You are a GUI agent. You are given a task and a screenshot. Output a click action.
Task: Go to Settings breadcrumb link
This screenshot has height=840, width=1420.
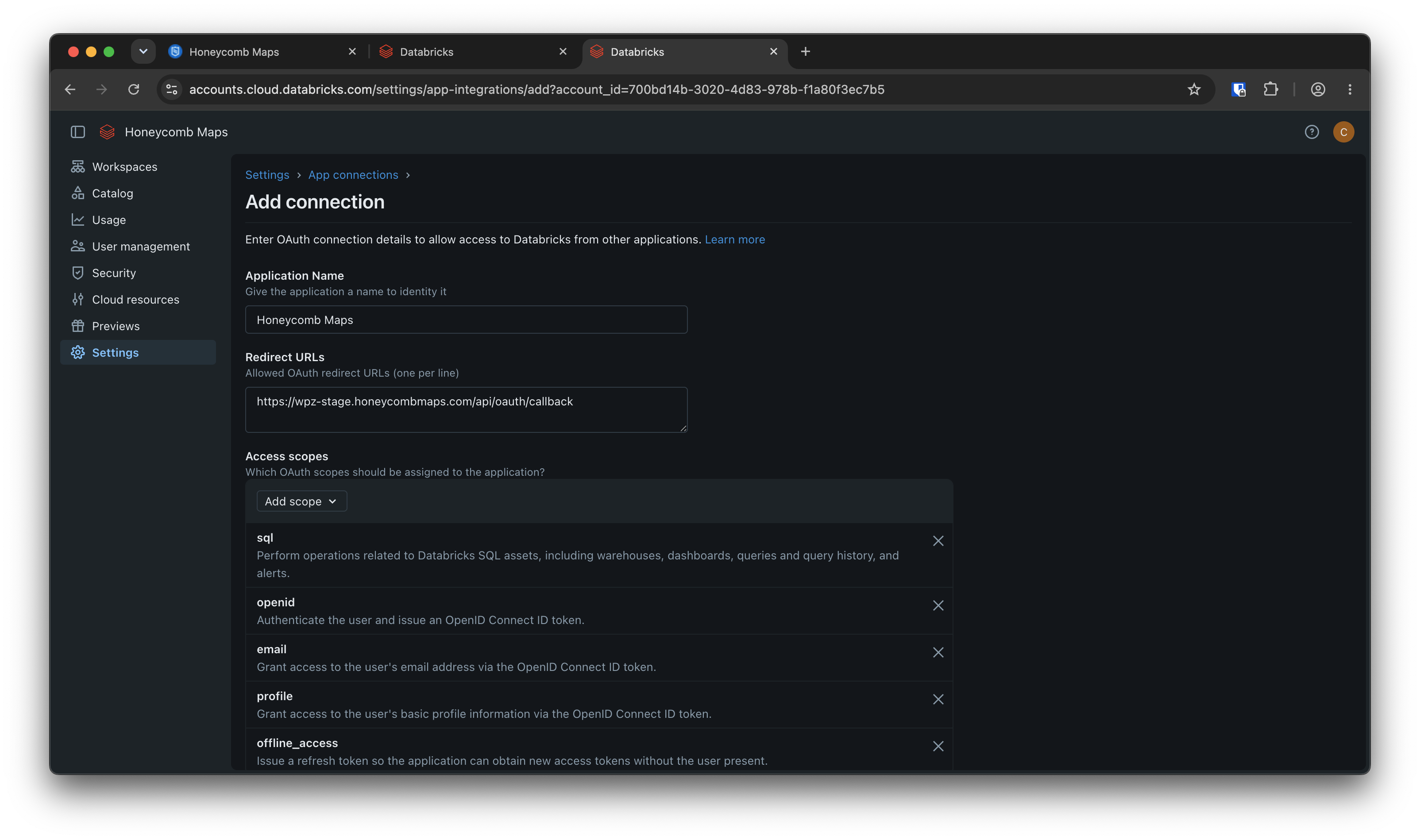(x=267, y=175)
